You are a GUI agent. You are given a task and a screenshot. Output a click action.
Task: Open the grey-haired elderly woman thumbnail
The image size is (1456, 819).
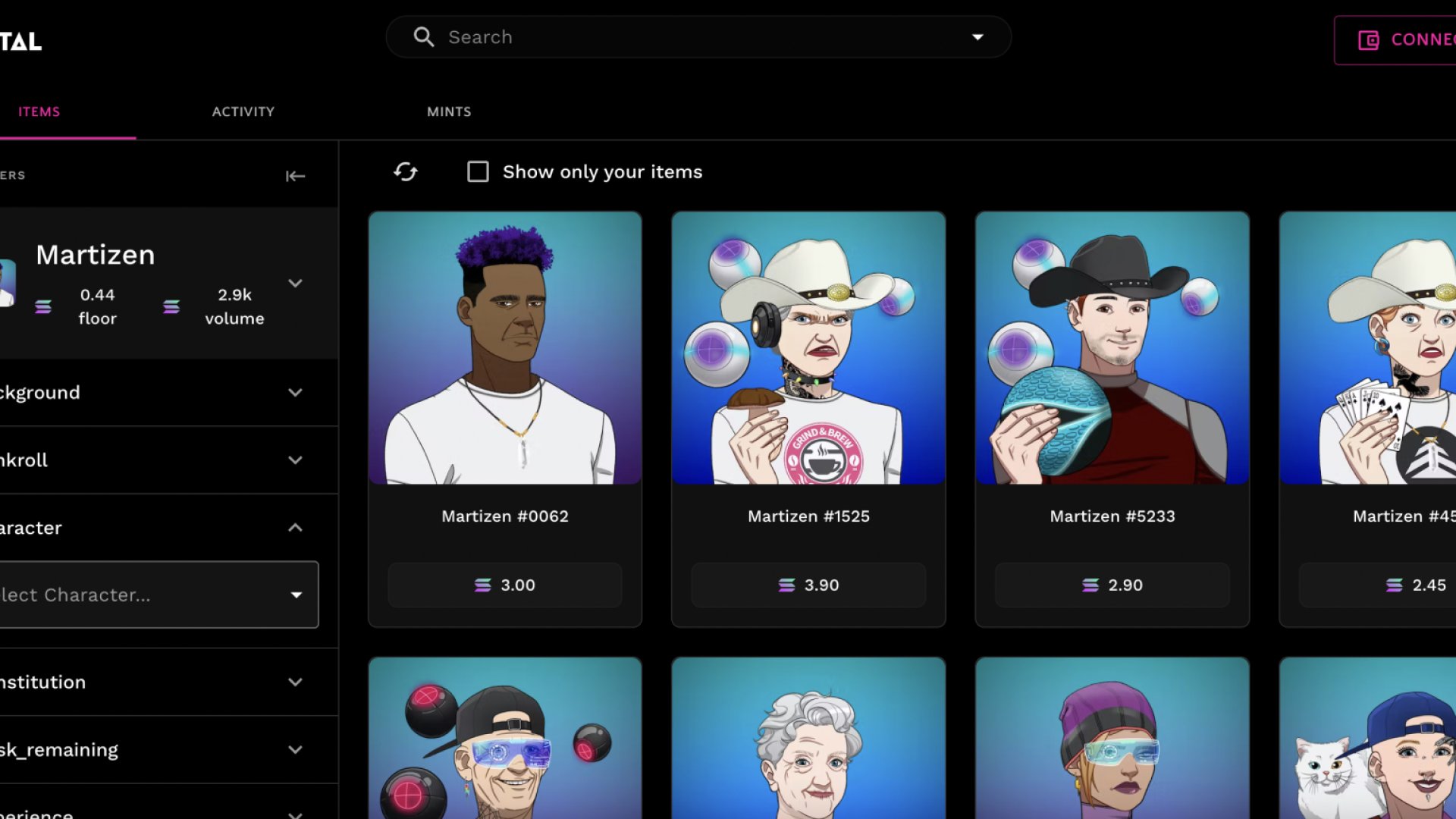point(808,739)
